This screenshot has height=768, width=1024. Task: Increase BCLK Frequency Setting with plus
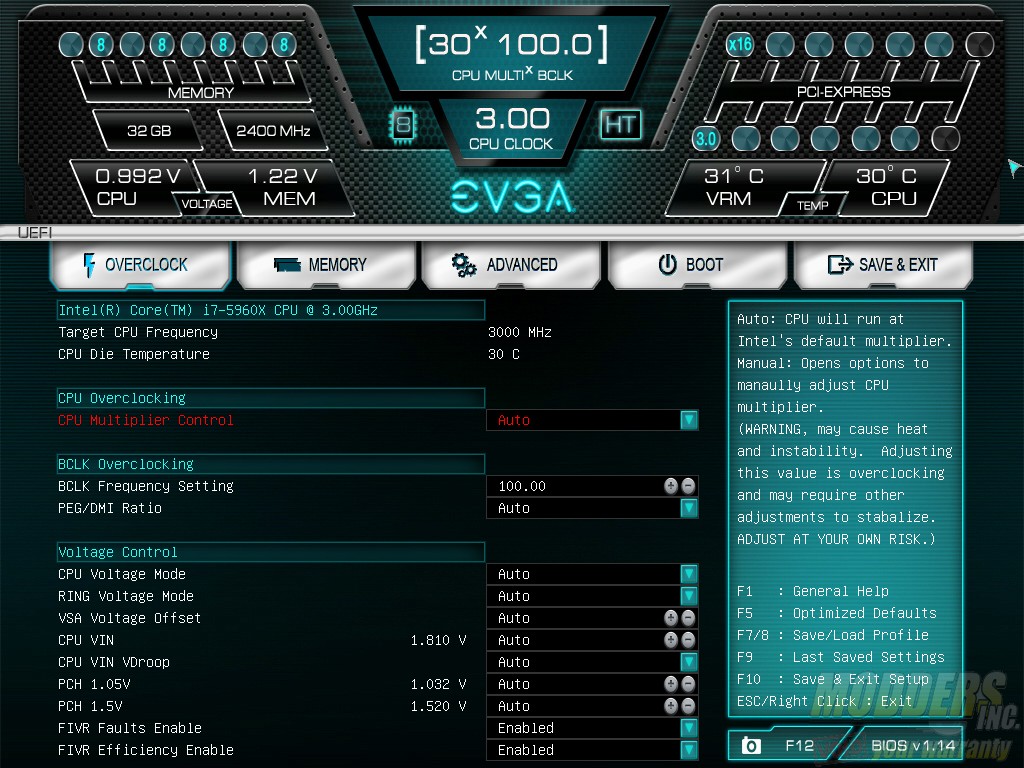pyautogui.click(x=671, y=486)
